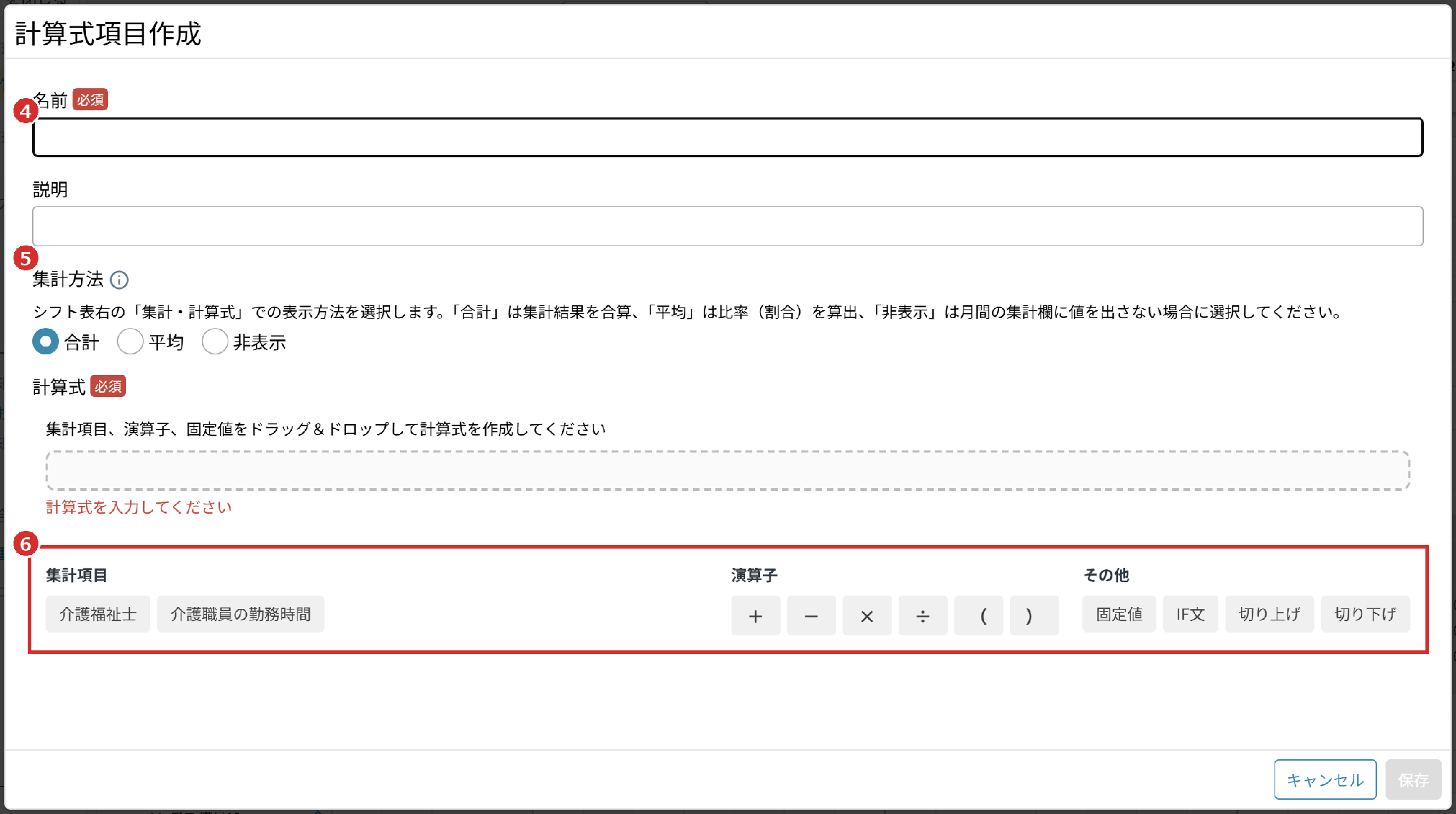Choose the IF文 chip

coord(1191,614)
